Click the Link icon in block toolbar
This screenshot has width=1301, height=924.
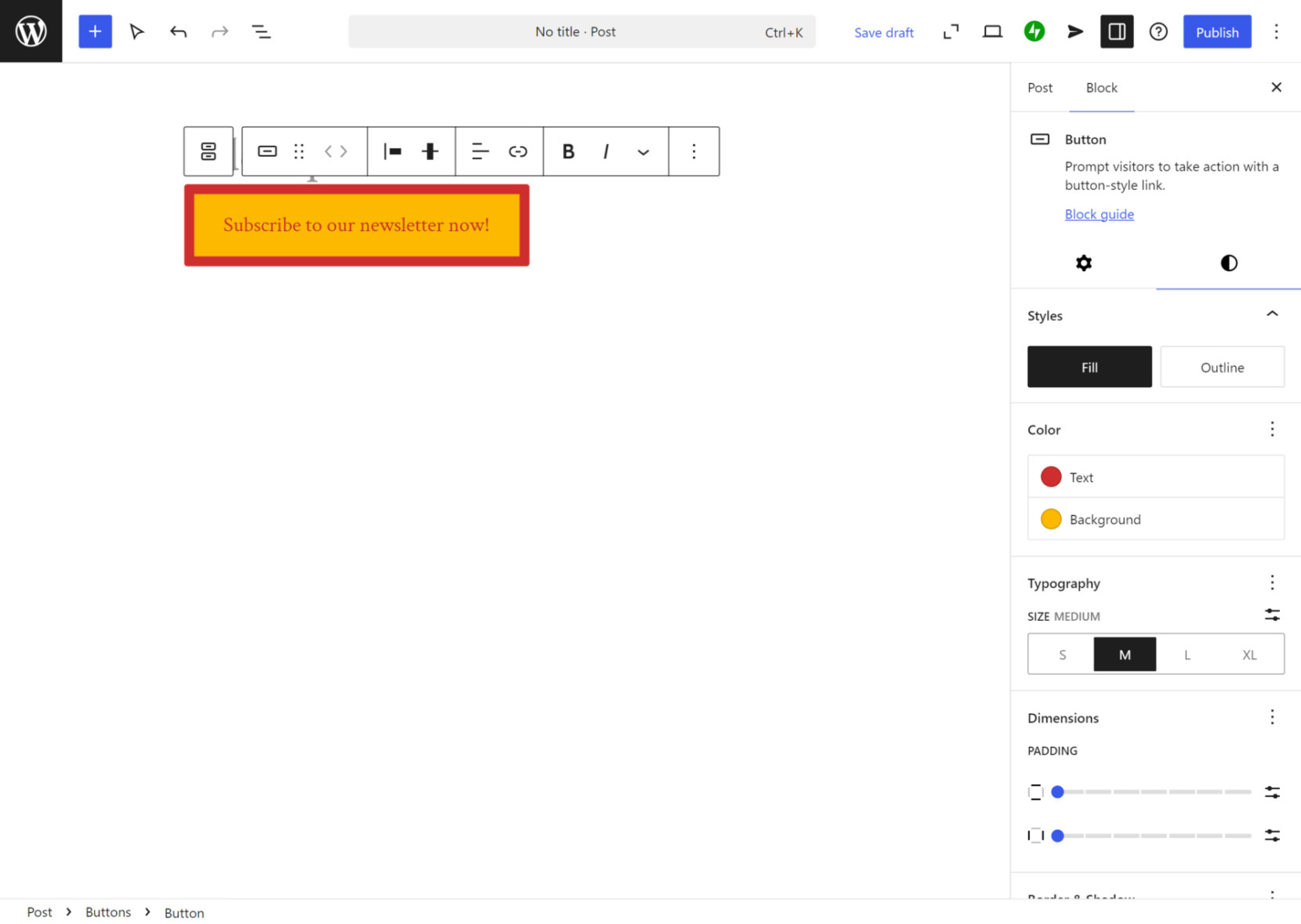coord(518,152)
